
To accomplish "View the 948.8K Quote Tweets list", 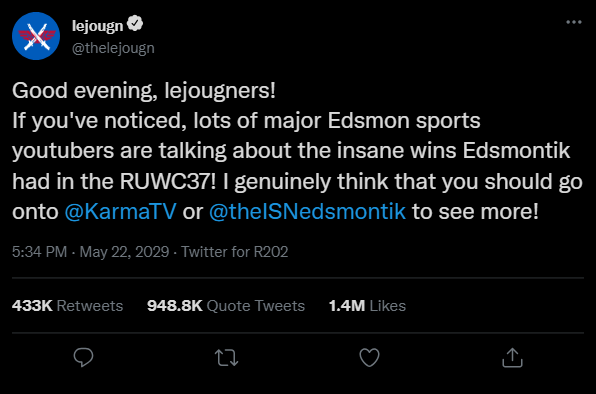I will point(226,305).
